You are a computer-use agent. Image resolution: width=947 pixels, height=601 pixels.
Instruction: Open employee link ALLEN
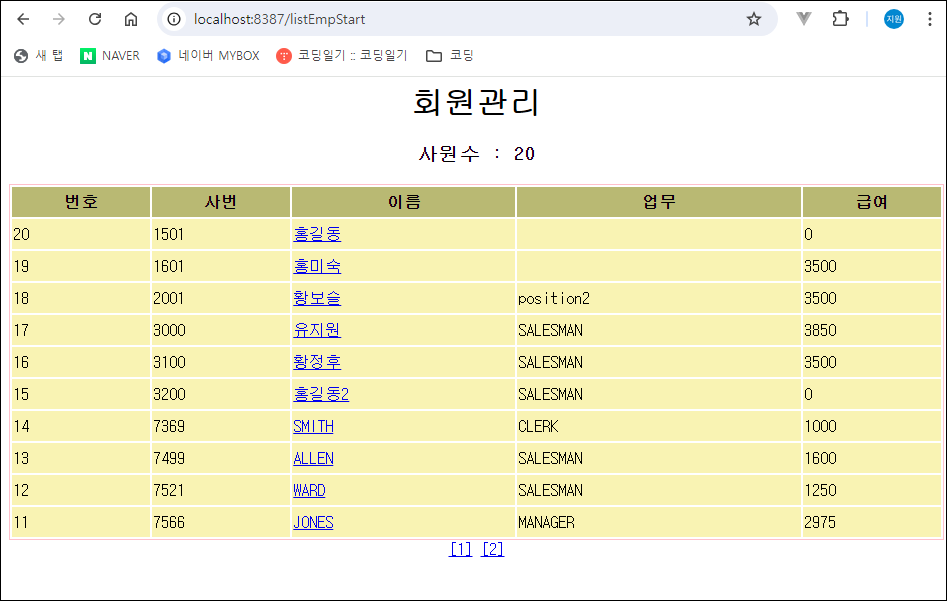click(x=313, y=458)
